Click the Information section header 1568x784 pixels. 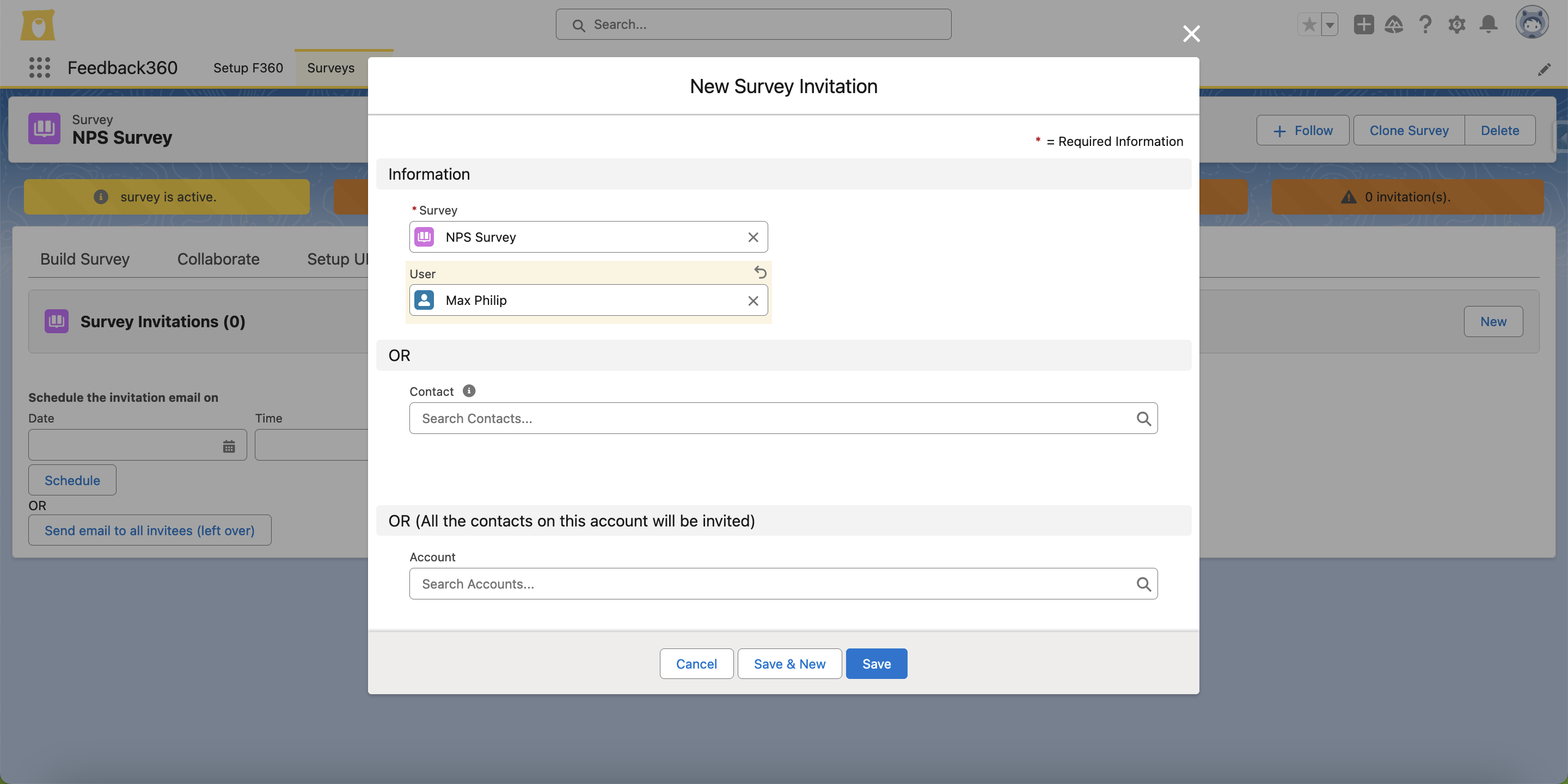click(783, 174)
